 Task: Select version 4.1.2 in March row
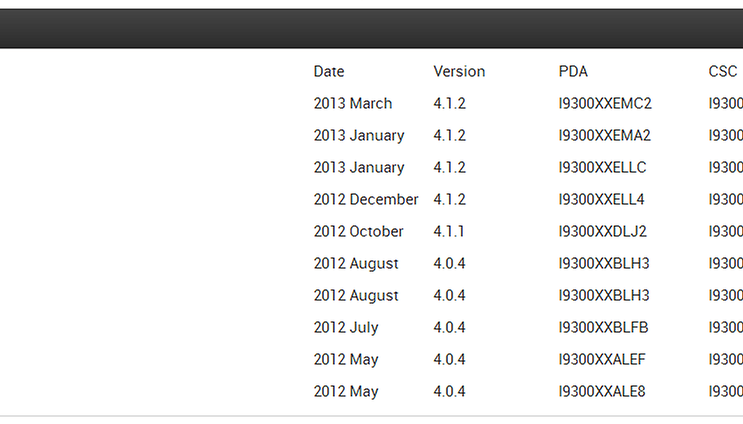tap(450, 103)
